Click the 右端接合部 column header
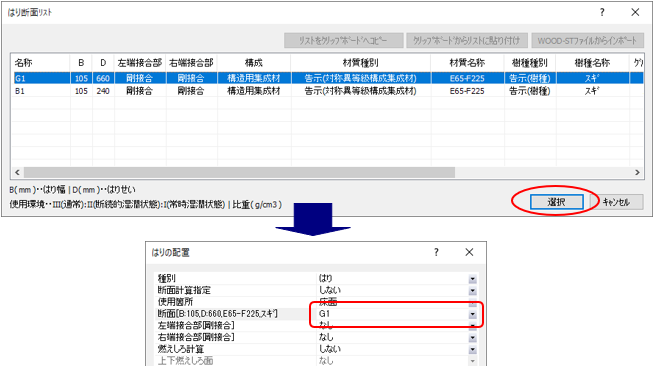 click(x=191, y=63)
